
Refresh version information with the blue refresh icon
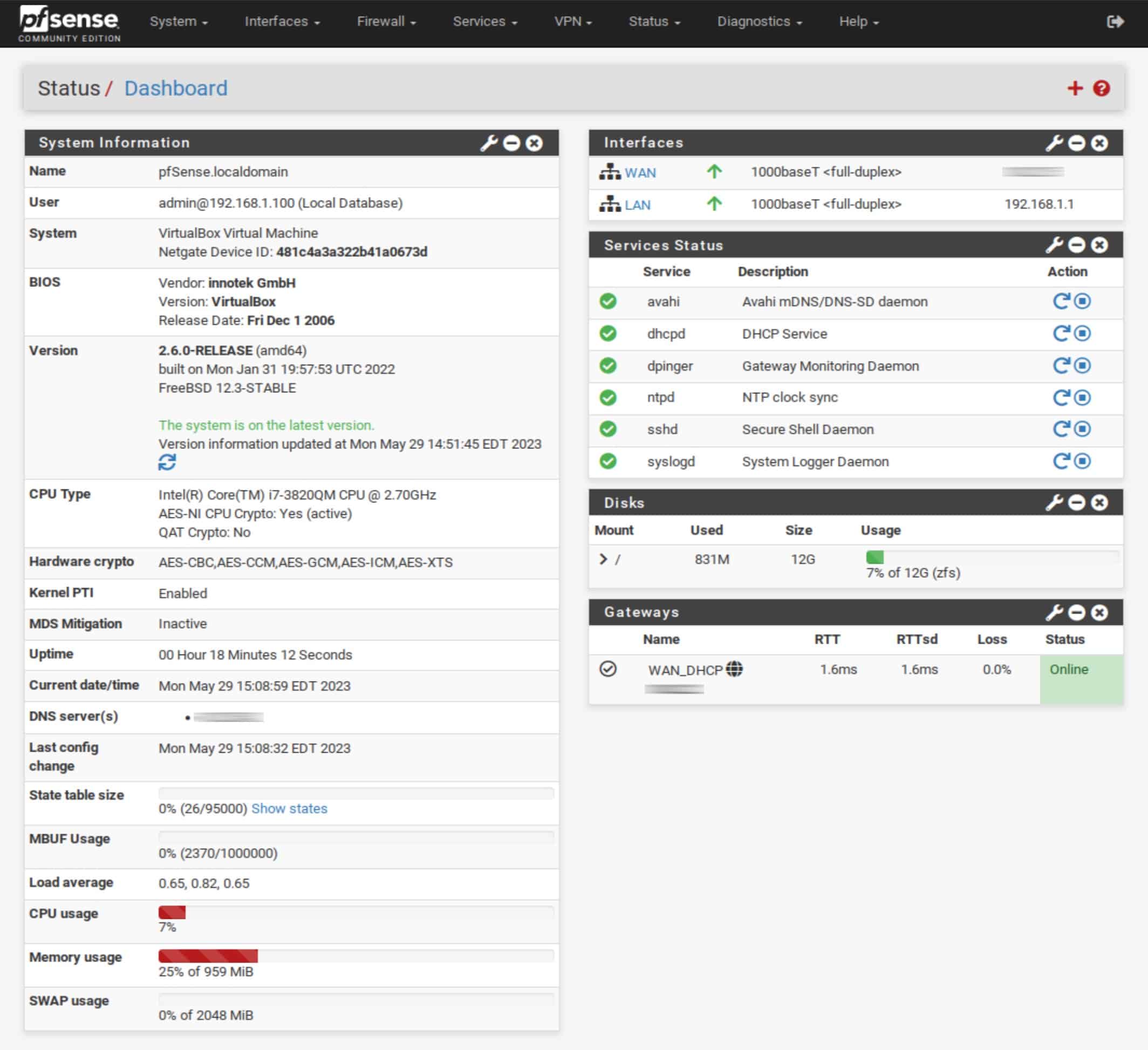(x=167, y=462)
